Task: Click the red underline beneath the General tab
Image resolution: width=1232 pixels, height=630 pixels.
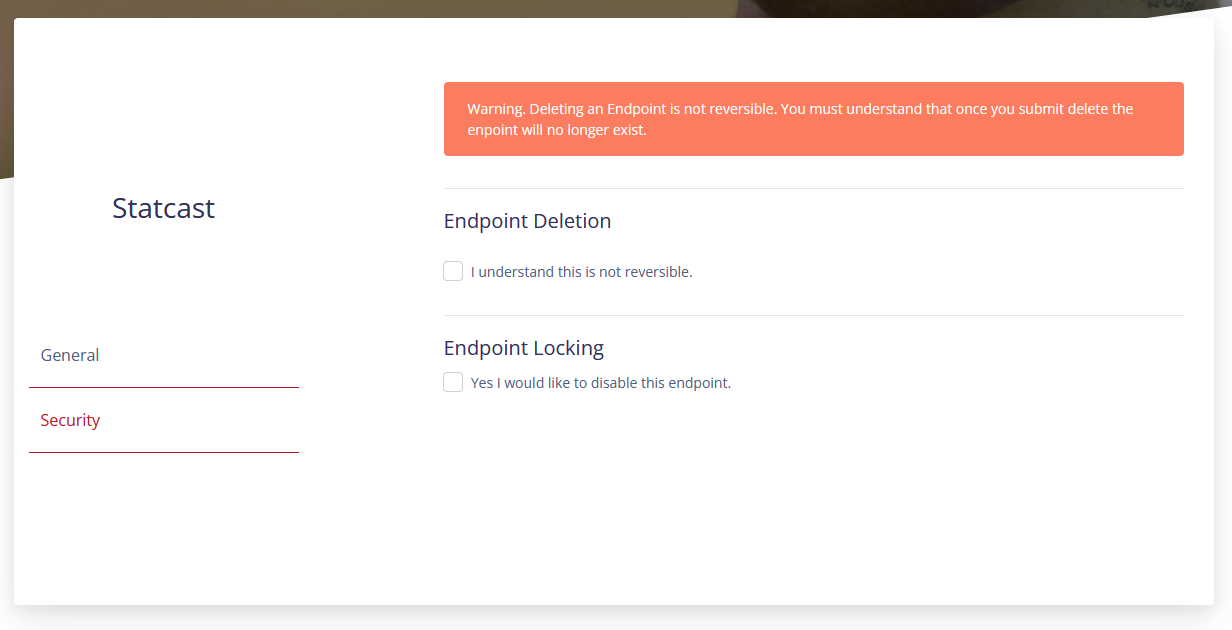Action: coord(163,387)
